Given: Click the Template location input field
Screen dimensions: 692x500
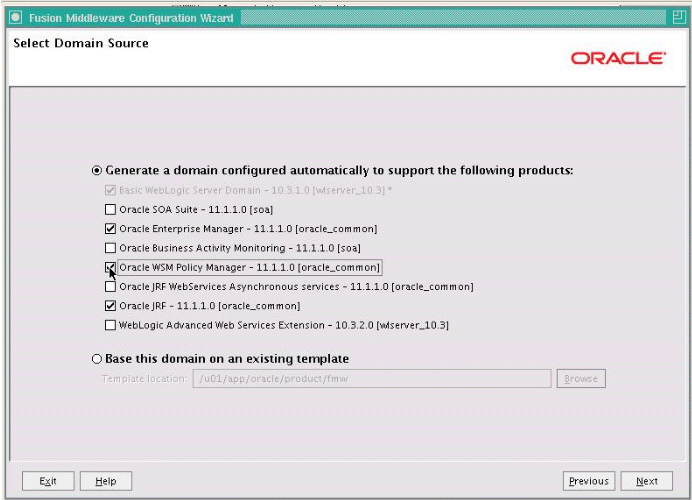Looking at the screenshot, I should pos(372,379).
